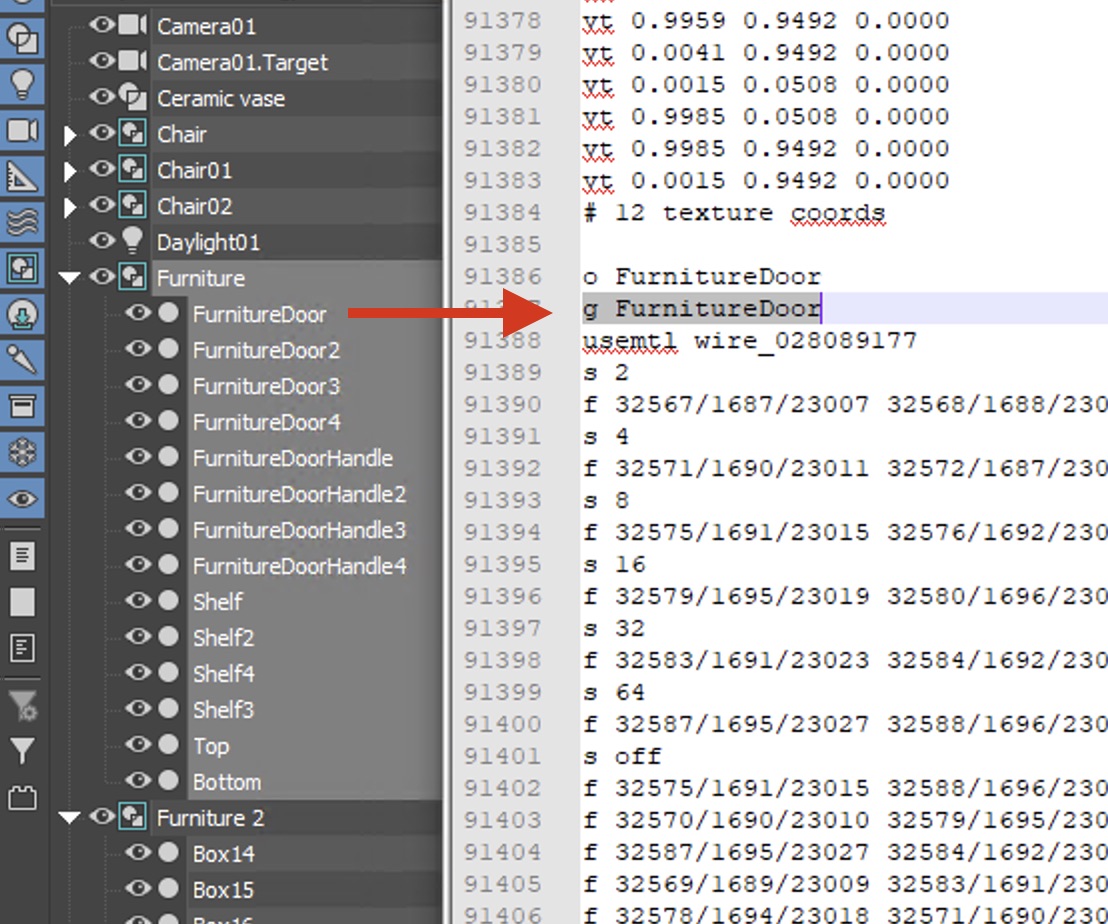
Task: Click the Display All list icon
Action: coord(21,556)
